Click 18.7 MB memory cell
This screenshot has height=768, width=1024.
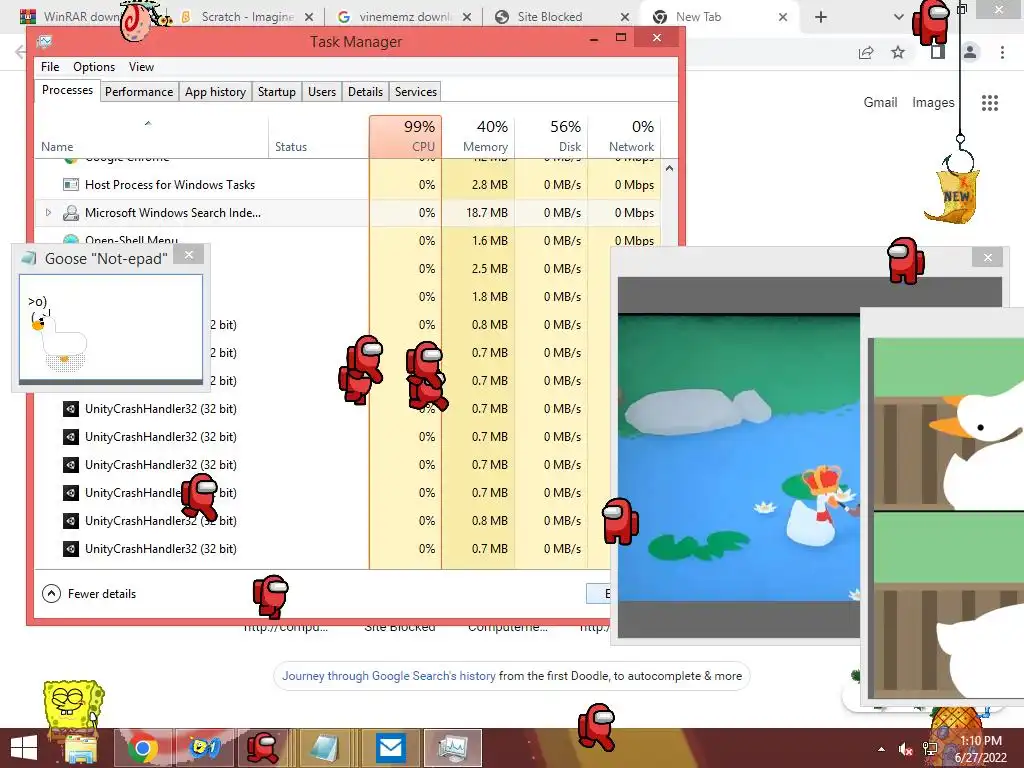[479, 213]
